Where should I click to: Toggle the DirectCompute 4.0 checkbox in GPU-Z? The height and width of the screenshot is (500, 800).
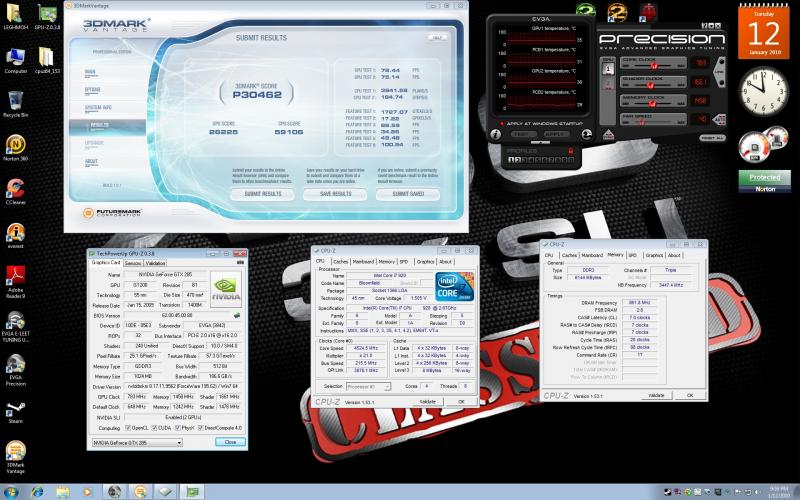201,428
